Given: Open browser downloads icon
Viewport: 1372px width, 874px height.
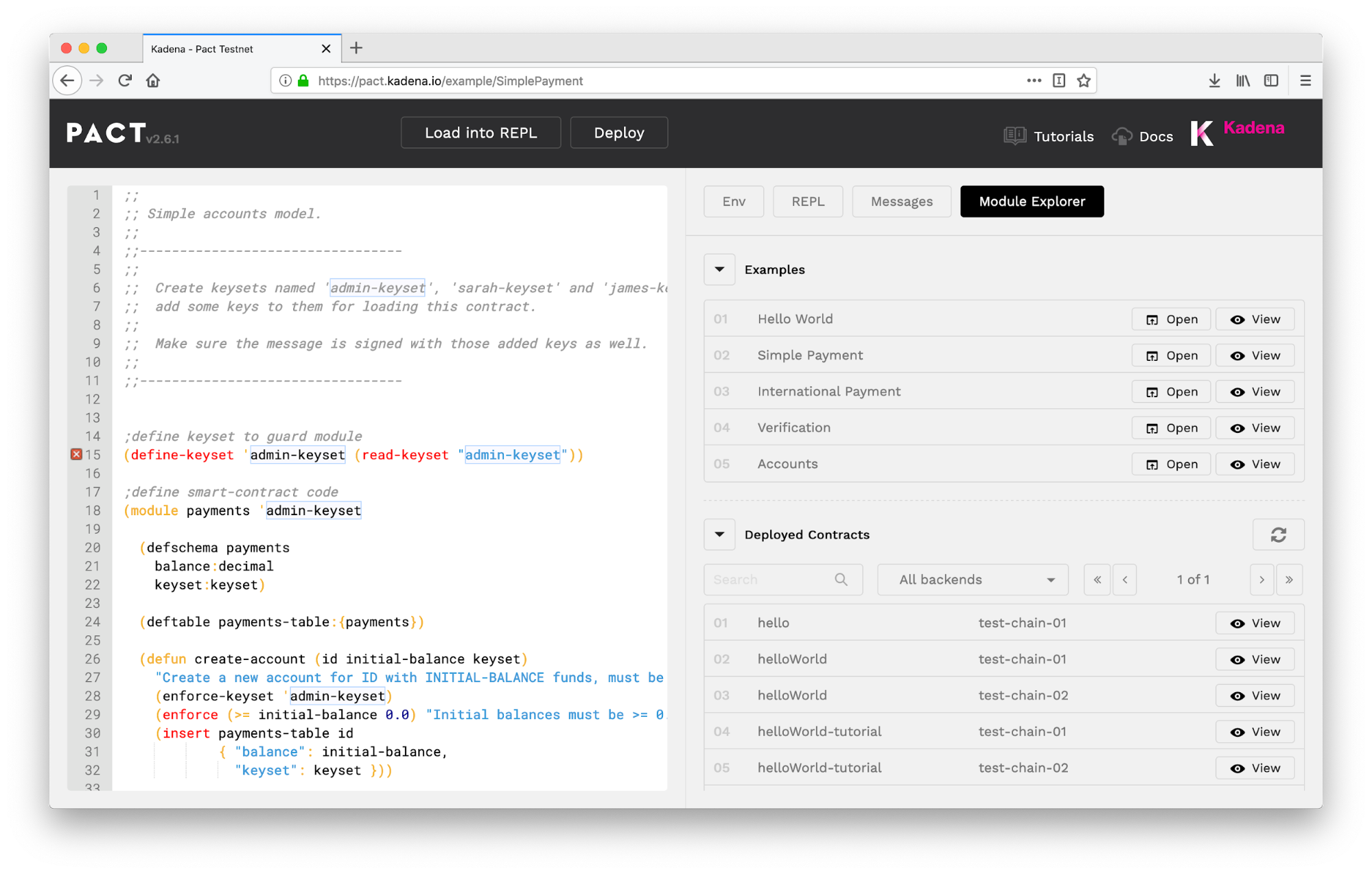Looking at the screenshot, I should pos(1214,80).
